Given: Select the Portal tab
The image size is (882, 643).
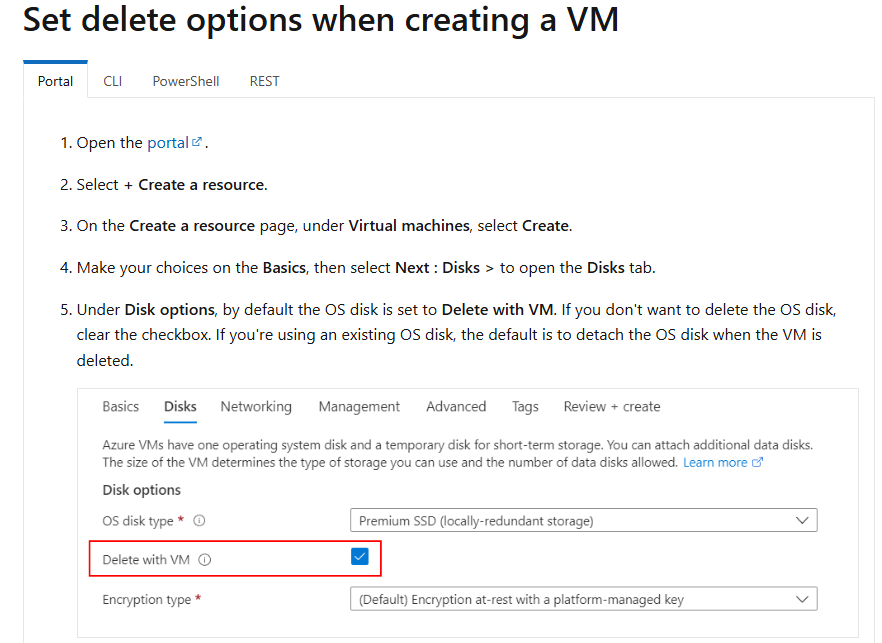Looking at the screenshot, I should (55, 82).
